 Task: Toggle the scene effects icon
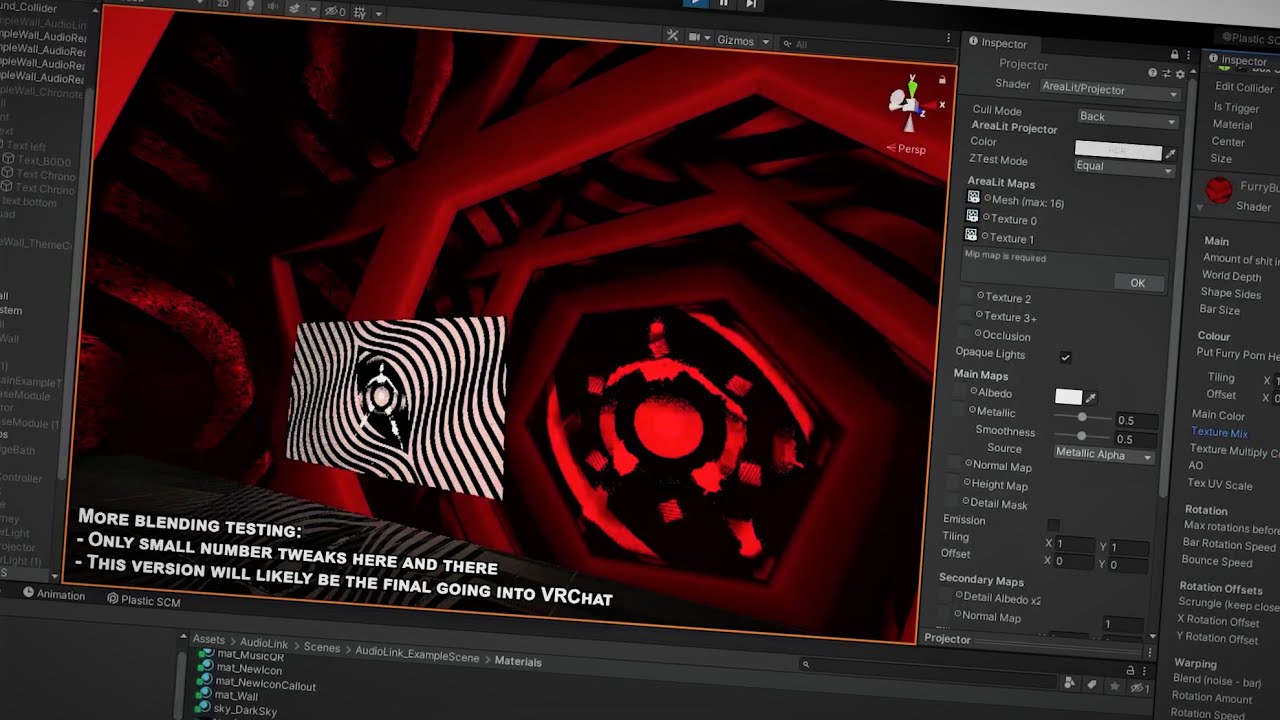296,8
